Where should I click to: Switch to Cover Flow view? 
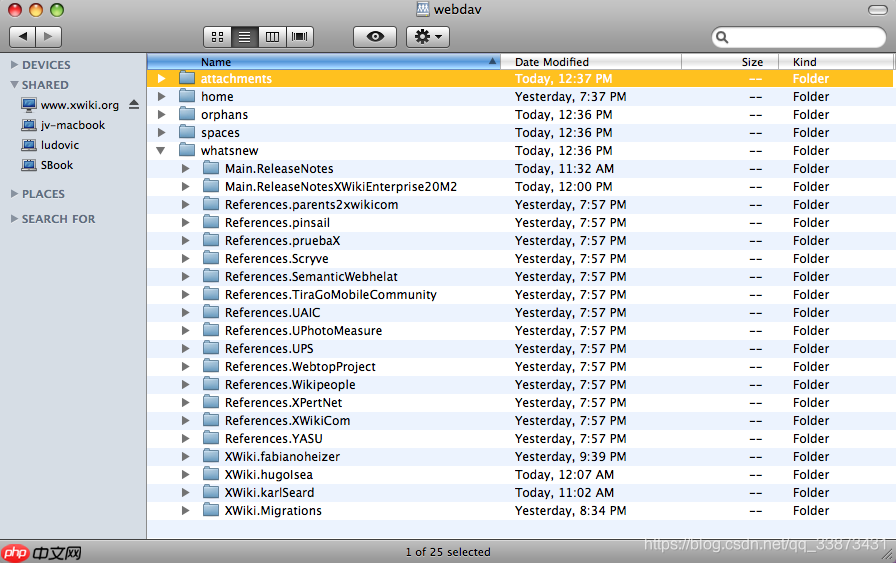(x=299, y=37)
